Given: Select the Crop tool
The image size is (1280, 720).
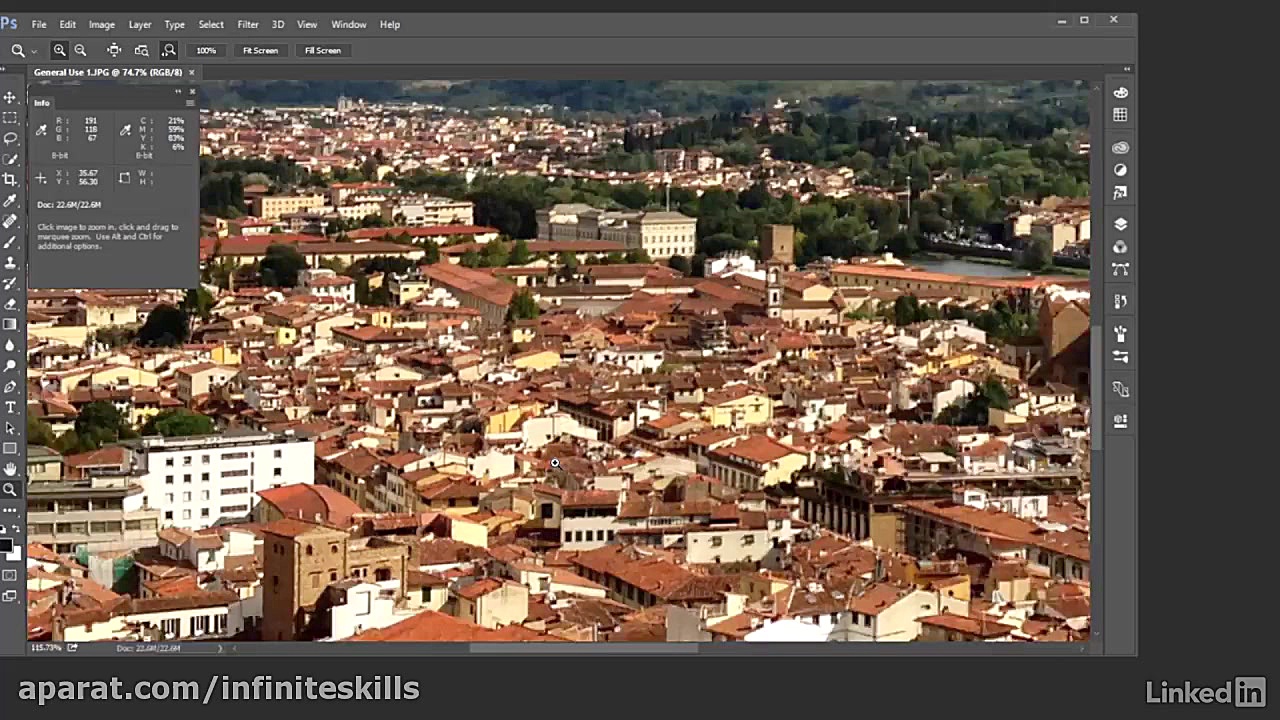Looking at the screenshot, I should pos(10,180).
